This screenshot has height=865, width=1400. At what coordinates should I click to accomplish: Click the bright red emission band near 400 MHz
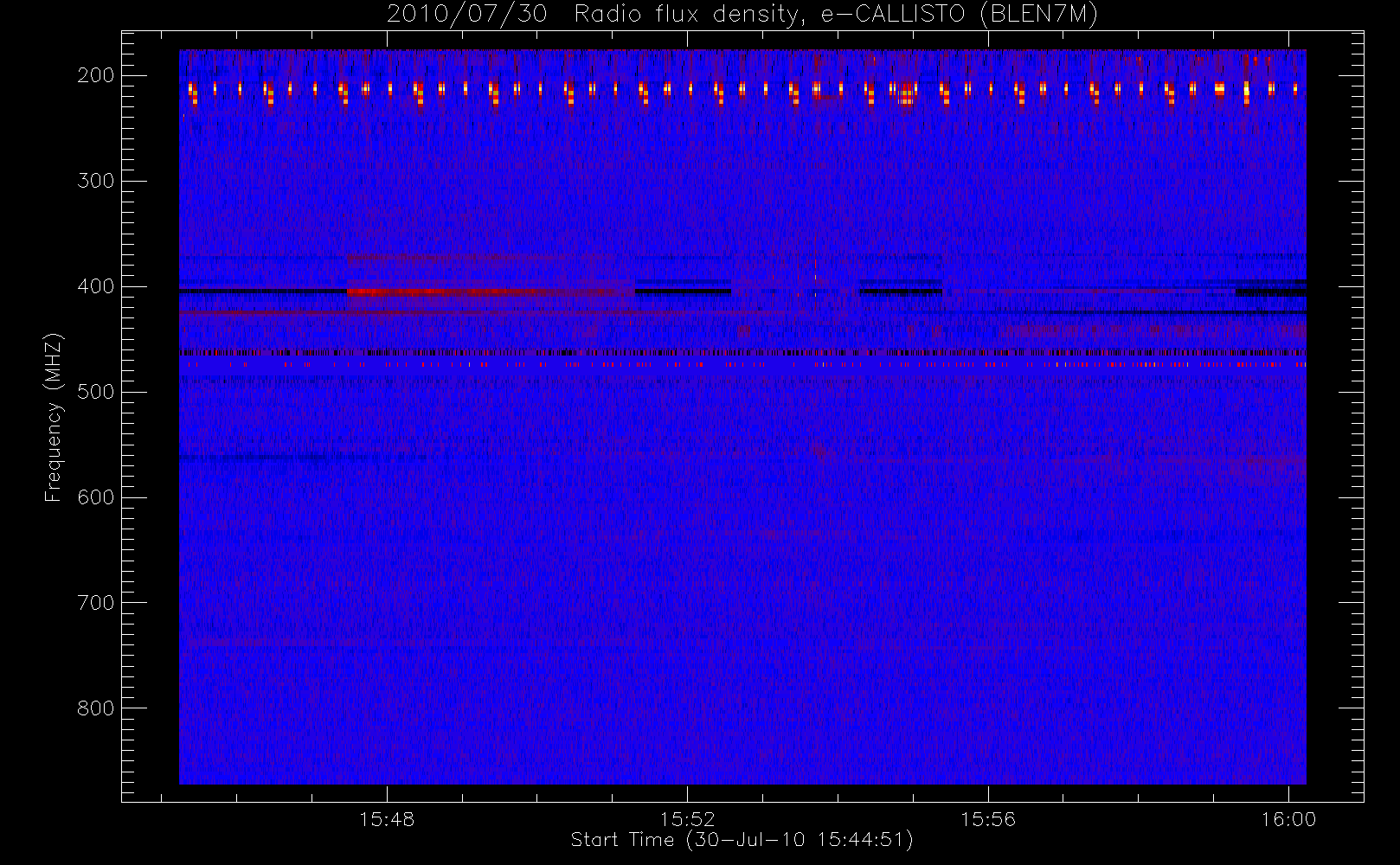pos(491,292)
